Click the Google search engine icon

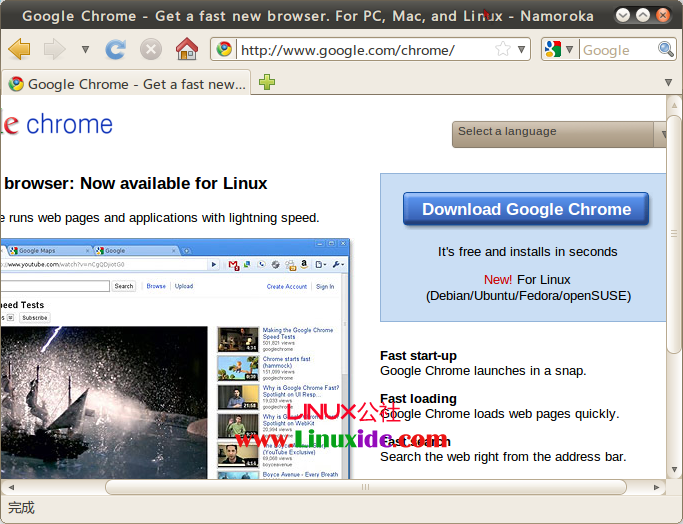tap(553, 49)
